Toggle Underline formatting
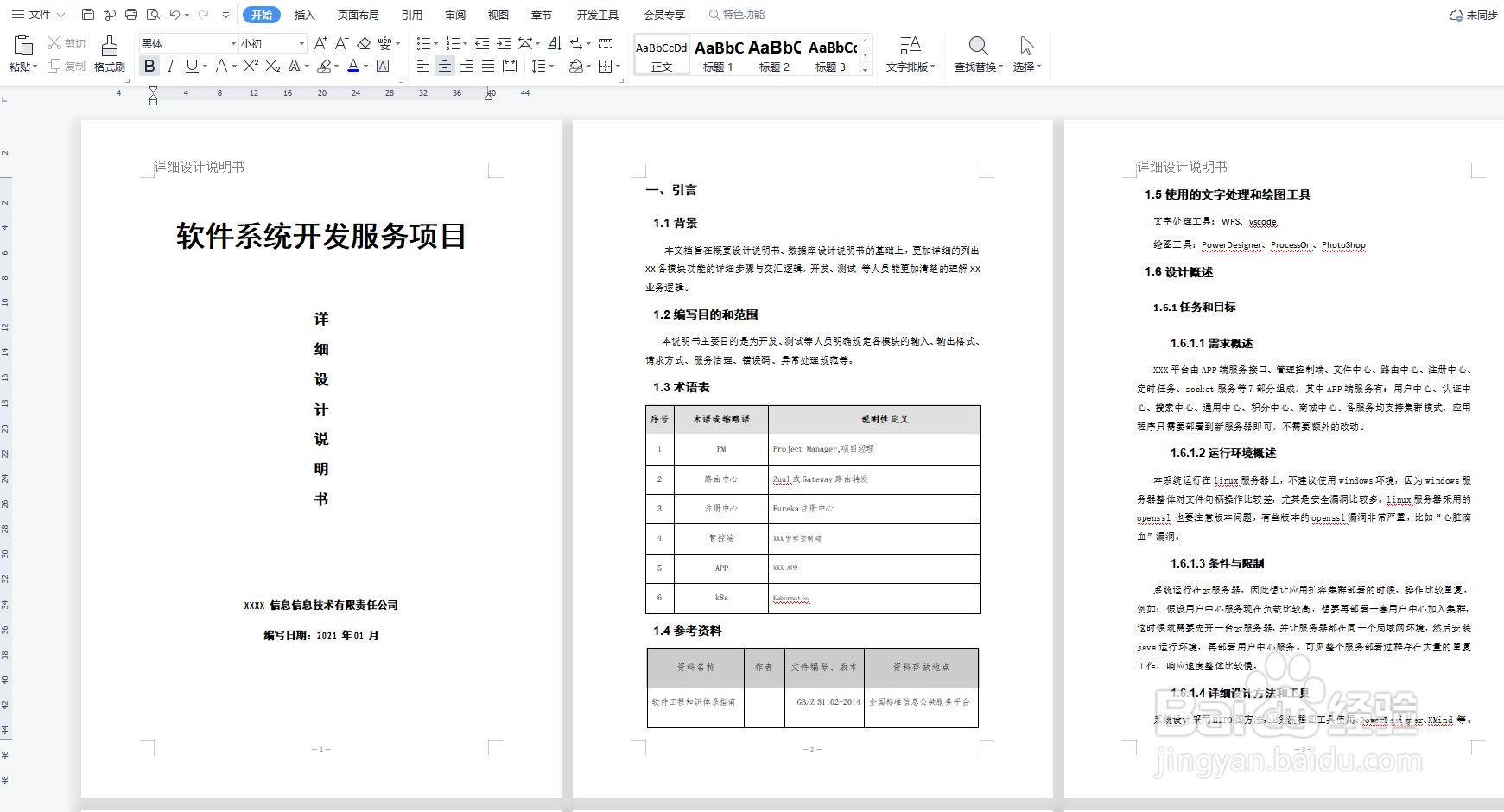 point(192,66)
